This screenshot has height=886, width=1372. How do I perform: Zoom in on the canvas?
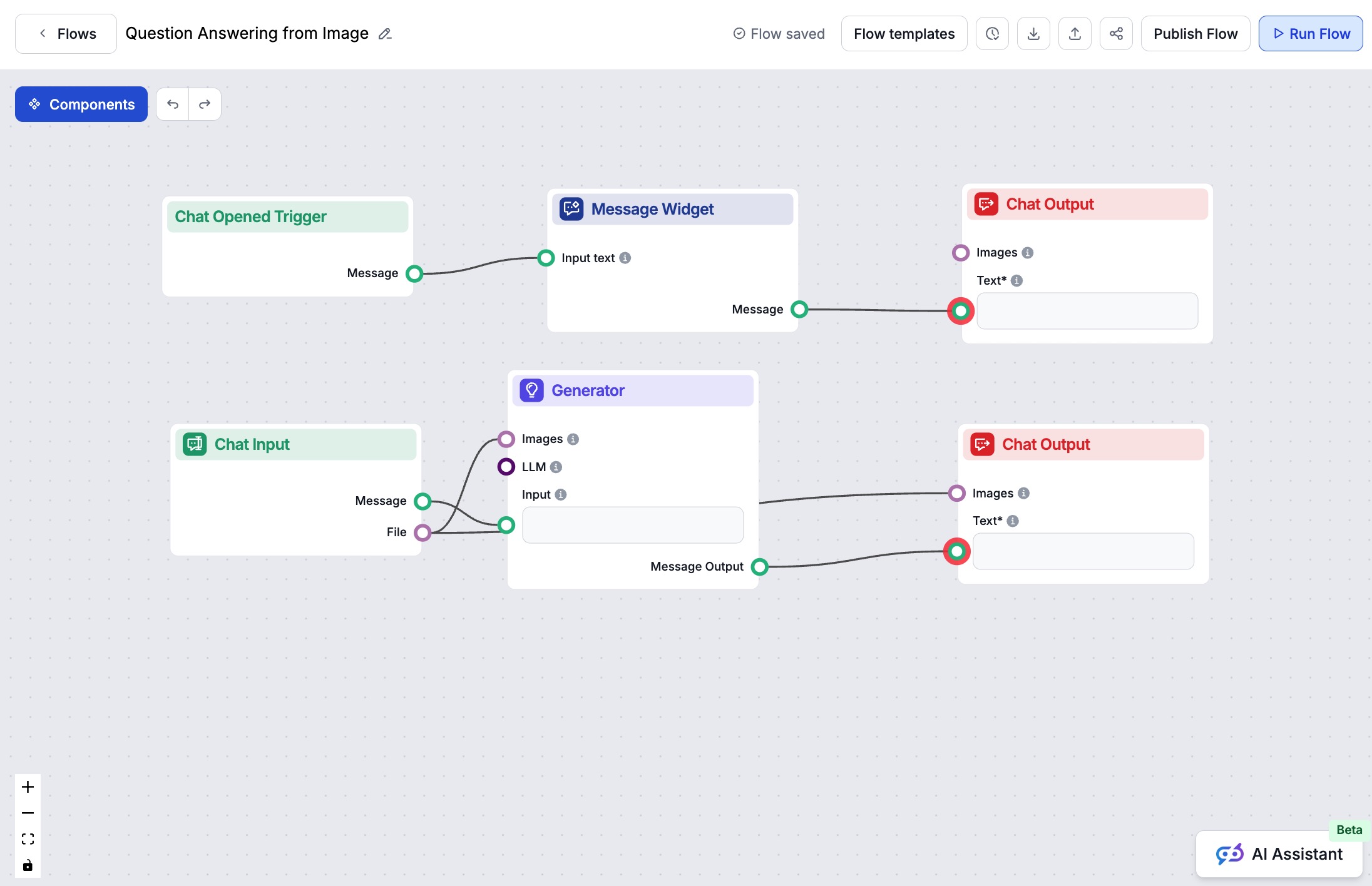[x=28, y=787]
